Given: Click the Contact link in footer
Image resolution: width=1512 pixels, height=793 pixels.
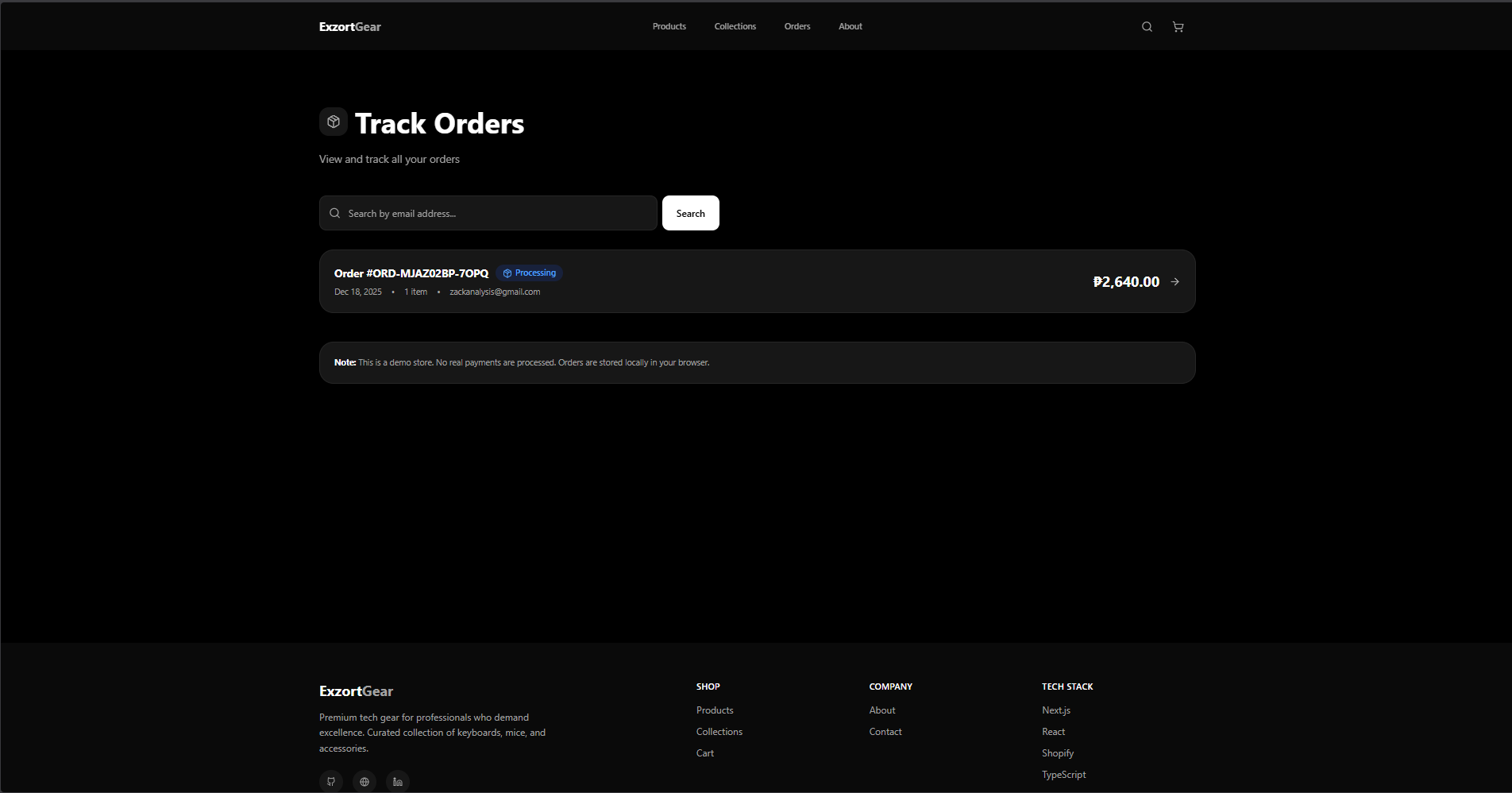Looking at the screenshot, I should pos(885,732).
